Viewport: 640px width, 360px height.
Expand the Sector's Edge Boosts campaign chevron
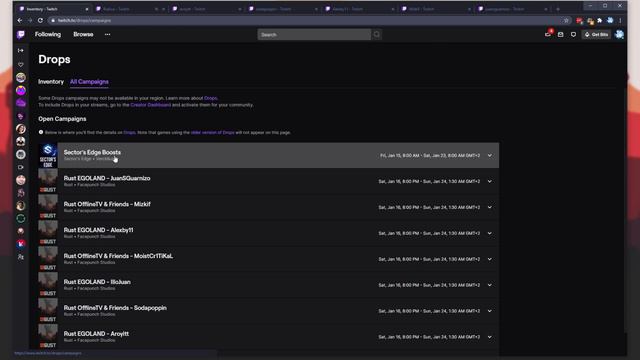(489, 156)
